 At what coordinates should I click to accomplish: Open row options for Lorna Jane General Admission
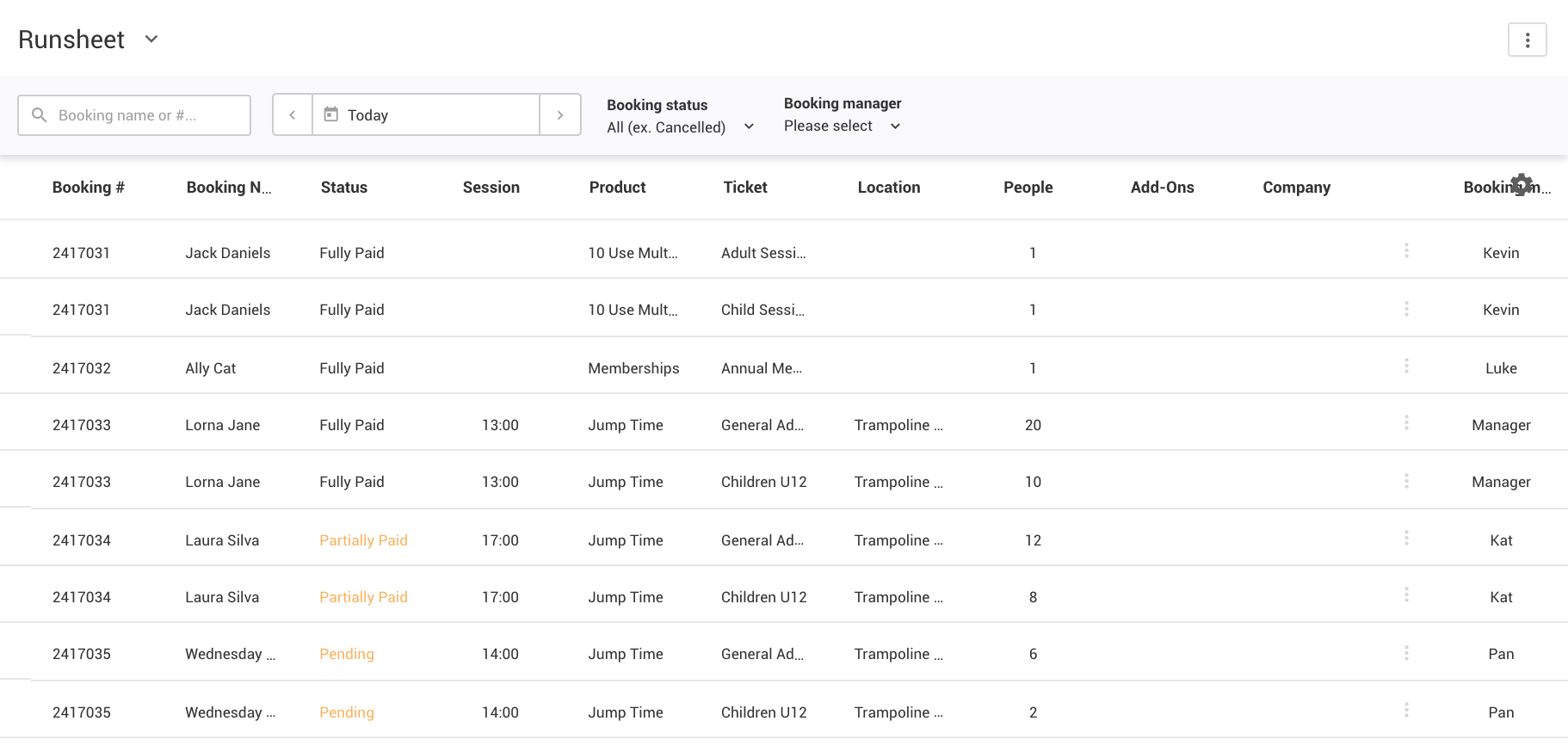[x=1406, y=422]
